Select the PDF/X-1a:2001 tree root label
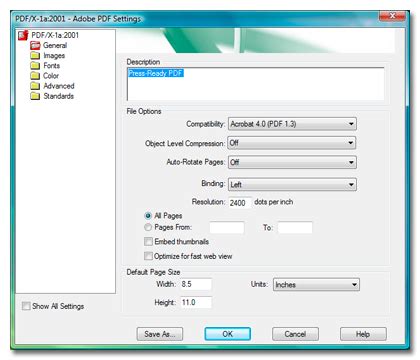The width and height of the screenshot is (420, 360). coord(55,35)
